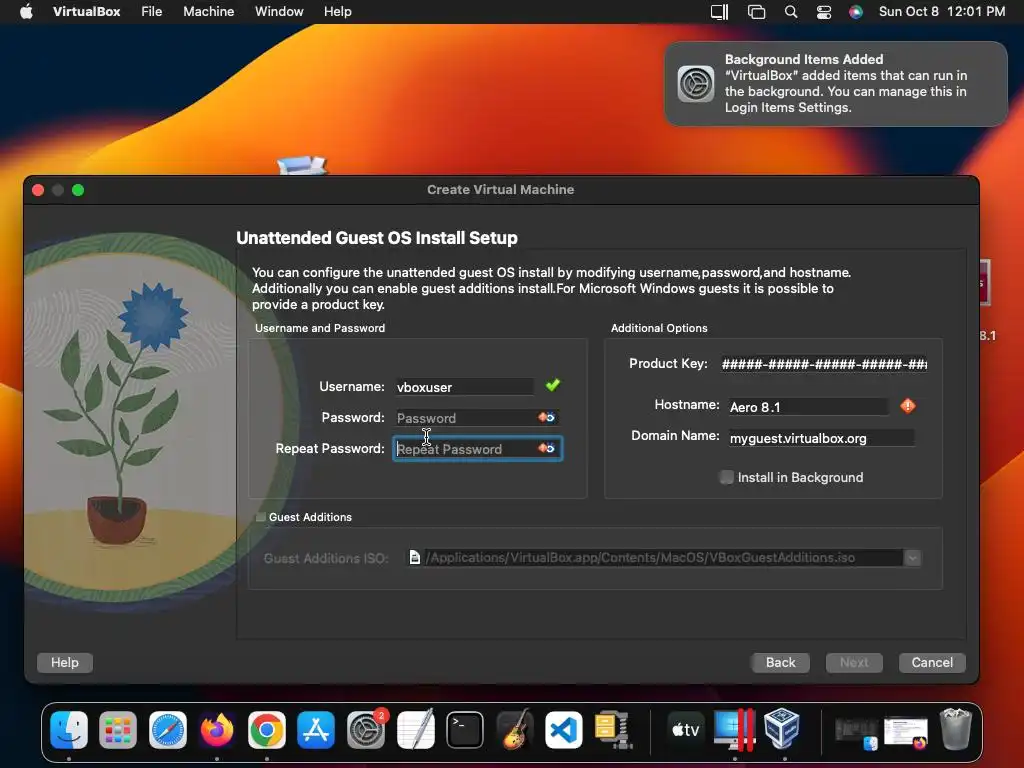Open minimized window thumbnail with Firefox badge
The height and width of the screenshot is (768, 1024).
click(x=906, y=732)
